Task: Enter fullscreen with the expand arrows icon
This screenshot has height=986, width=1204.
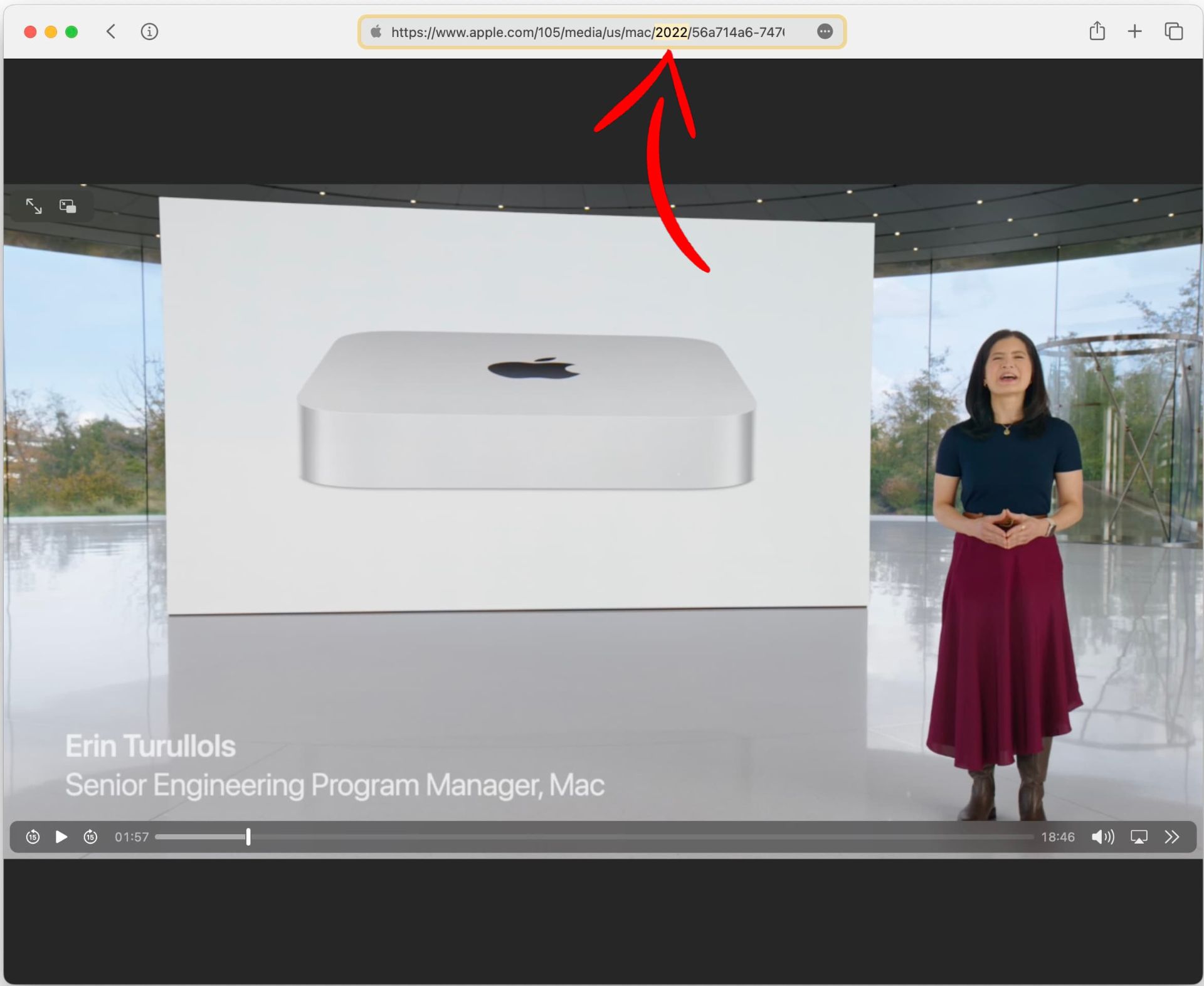Action: click(x=34, y=206)
